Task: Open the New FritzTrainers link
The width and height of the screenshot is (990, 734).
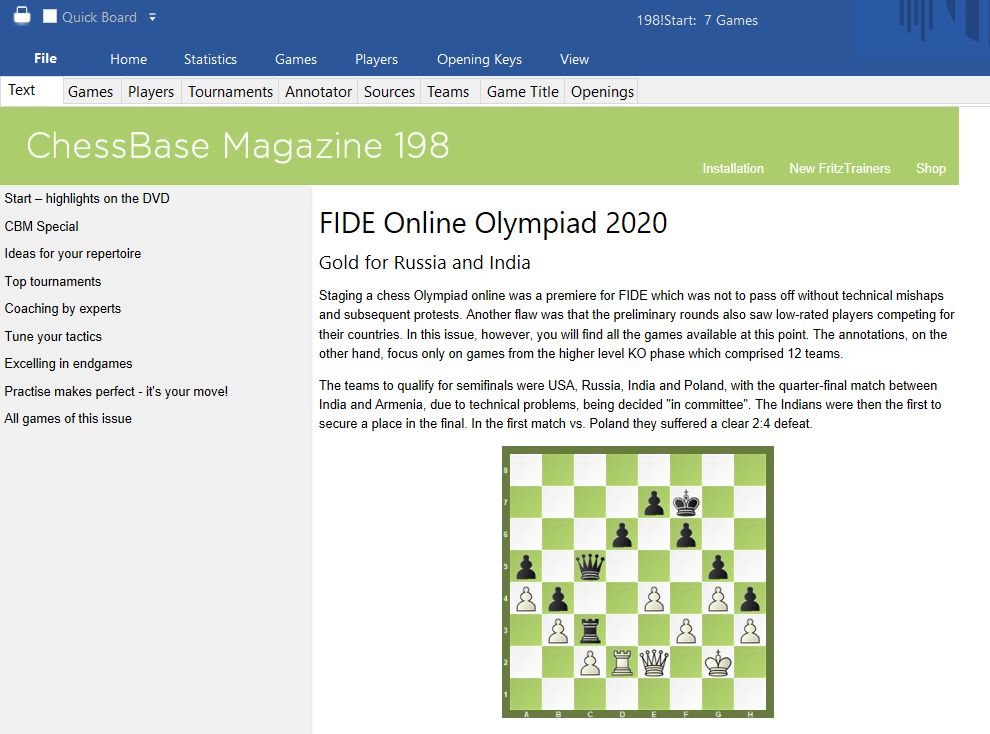Action: [x=839, y=168]
